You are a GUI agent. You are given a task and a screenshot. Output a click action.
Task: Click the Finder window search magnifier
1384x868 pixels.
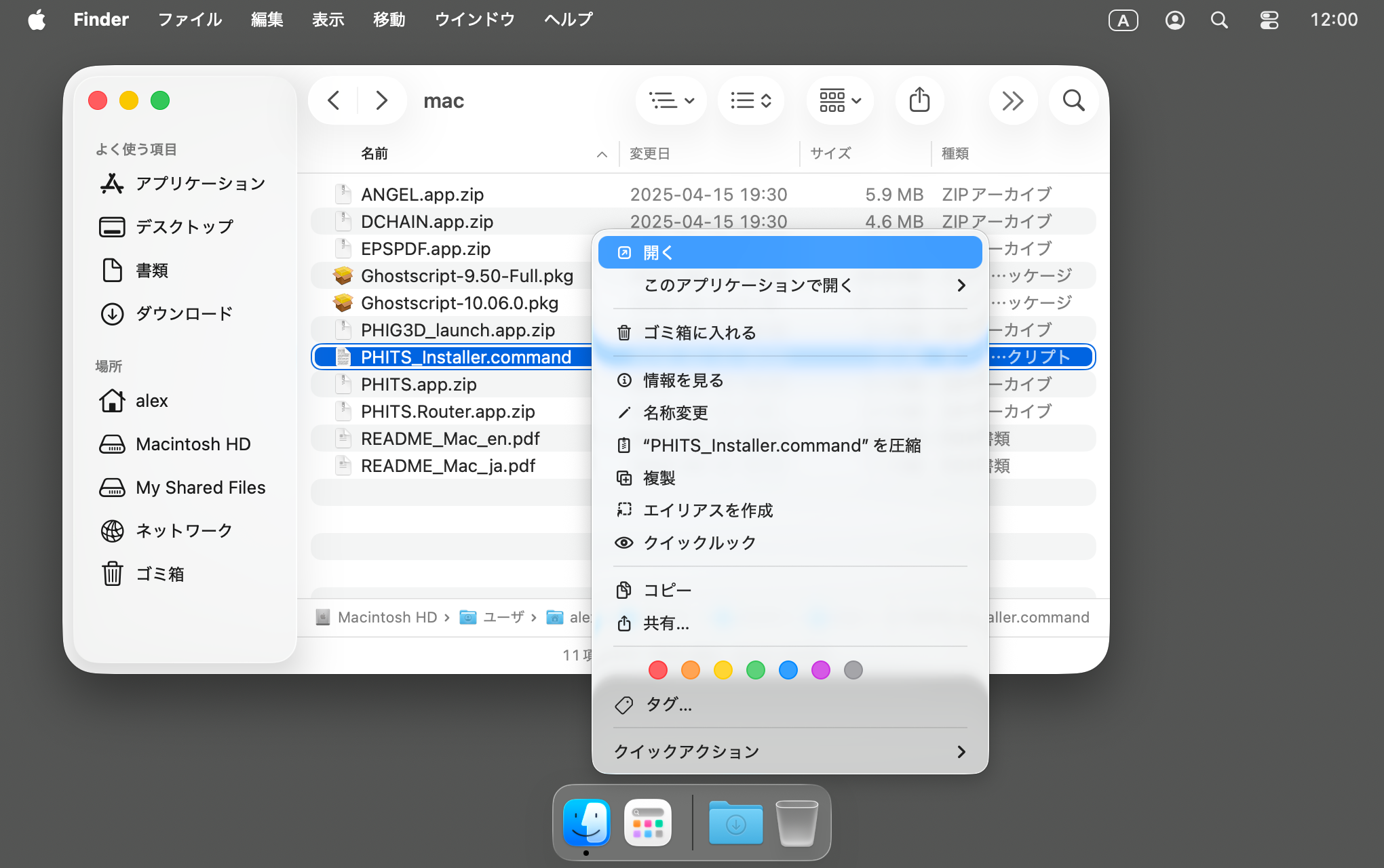(x=1073, y=100)
